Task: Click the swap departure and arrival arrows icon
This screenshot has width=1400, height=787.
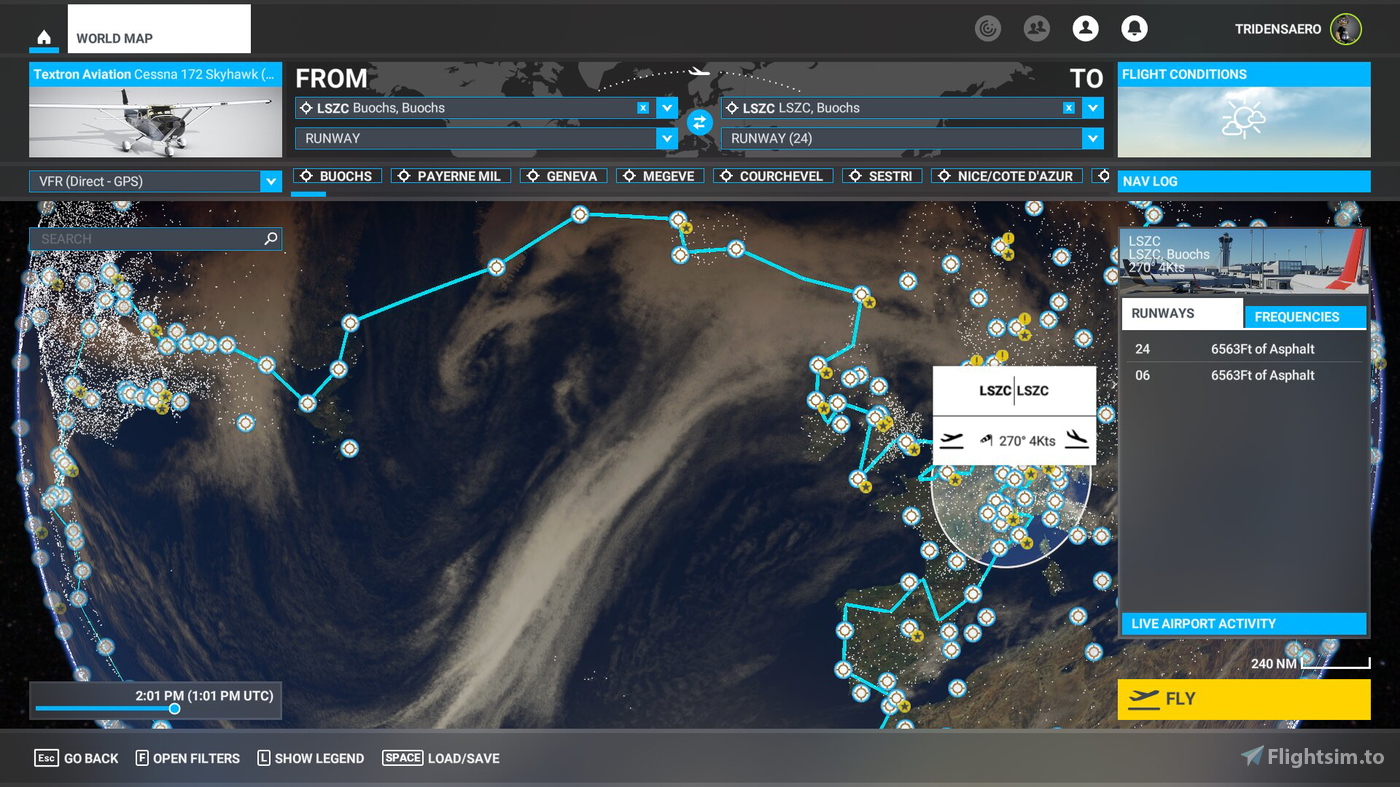Action: click(x=699, y=122)
